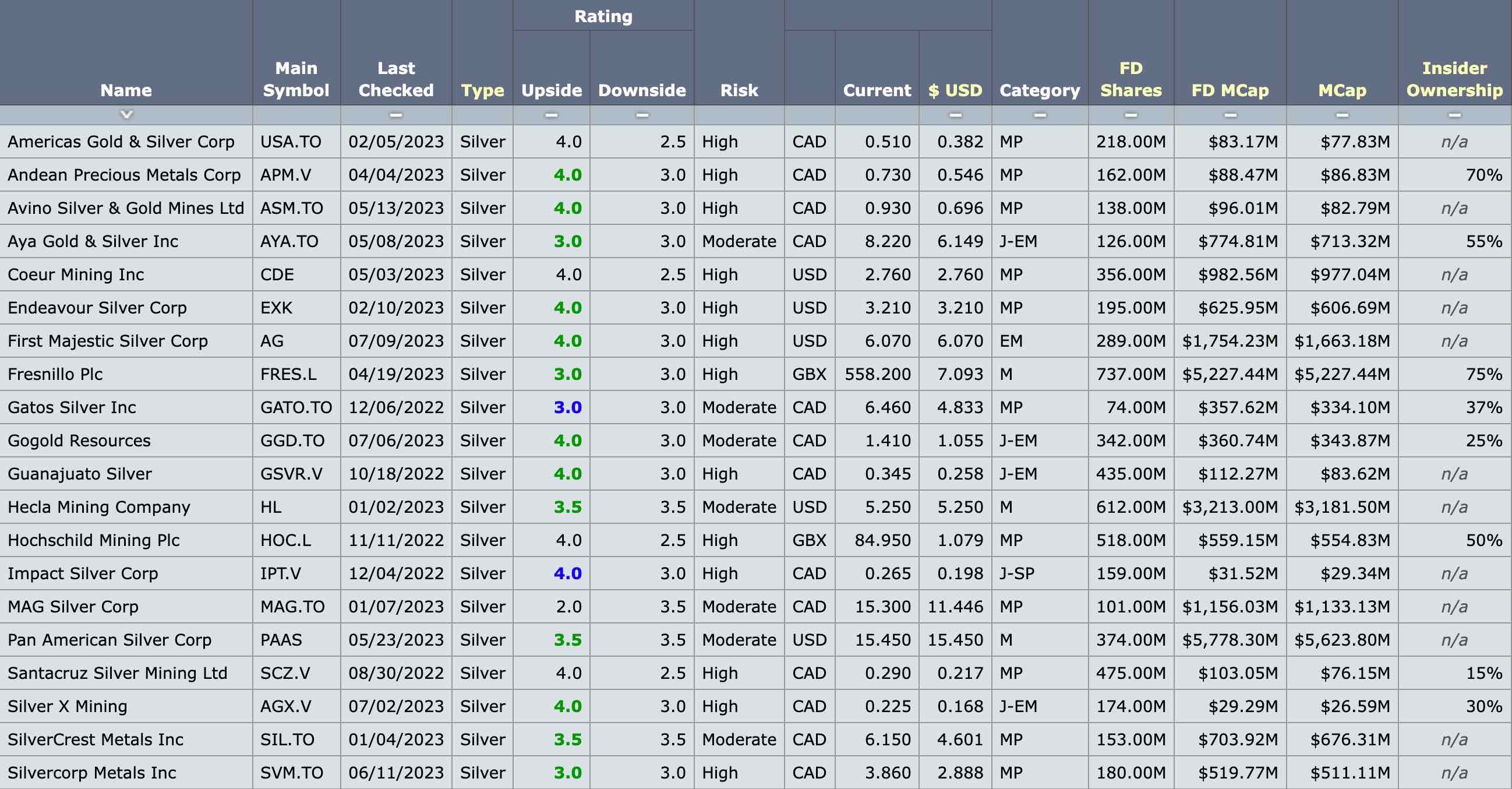Screen dimensions: 1512x789
Task: Click the Main Symbol column header
Action: click(296, 79)
